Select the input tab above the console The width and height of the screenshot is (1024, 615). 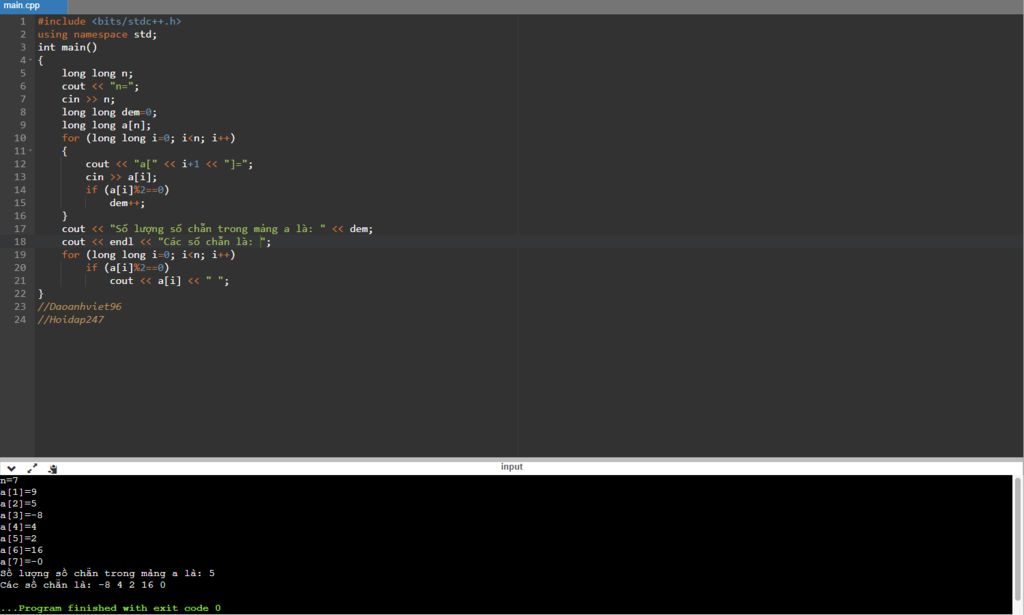[511, 467]
